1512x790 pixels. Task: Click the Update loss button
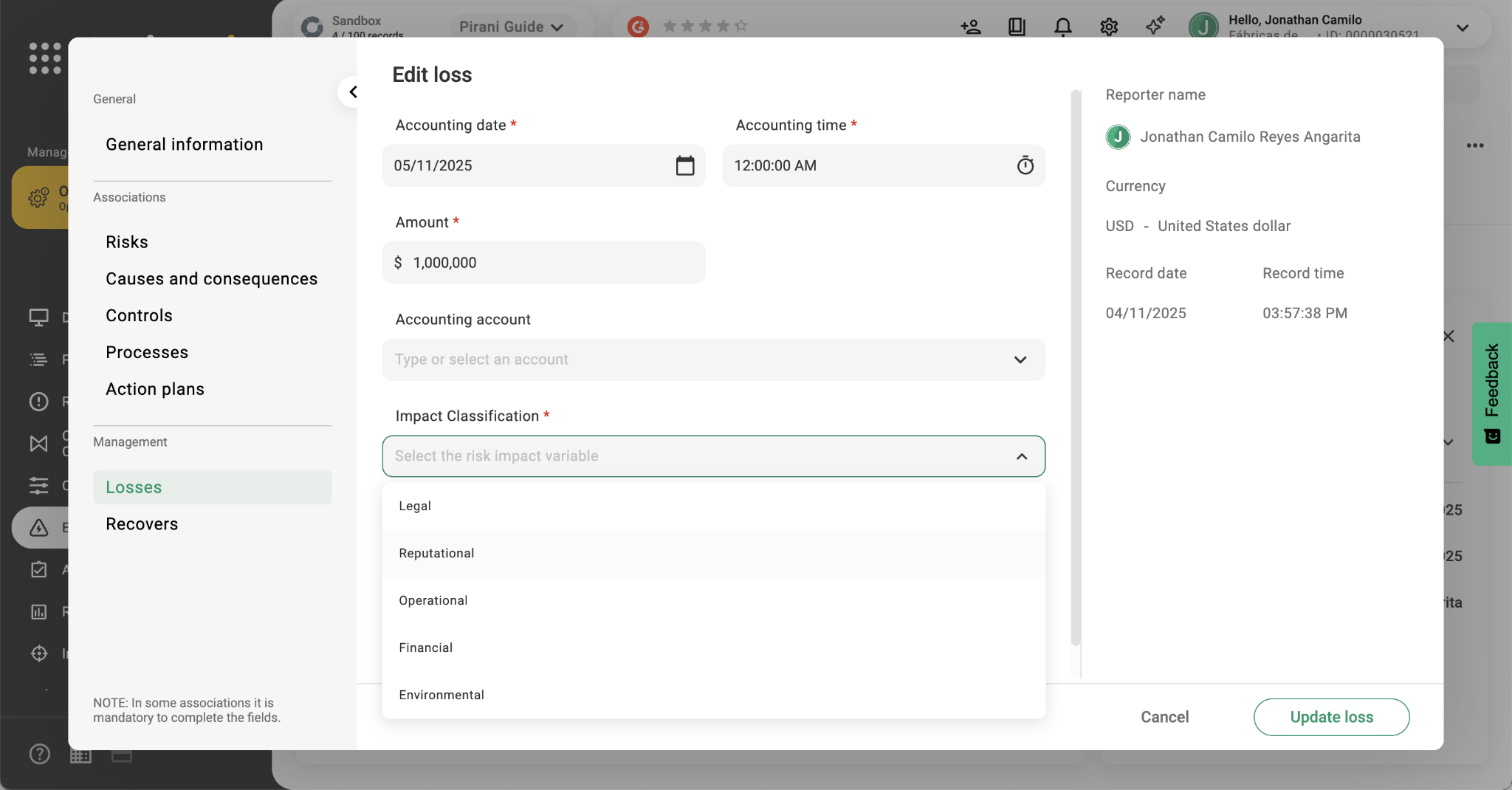[x=1330, y=717]
